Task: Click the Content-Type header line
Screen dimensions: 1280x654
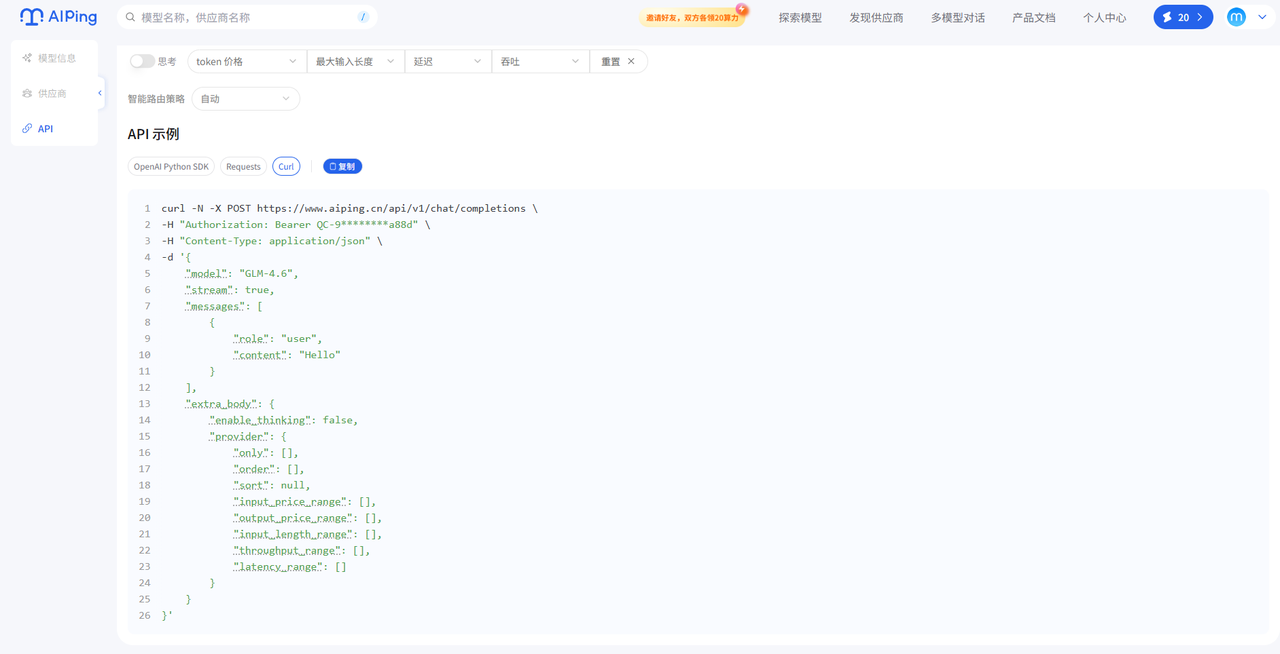Action: click(272, 241)
